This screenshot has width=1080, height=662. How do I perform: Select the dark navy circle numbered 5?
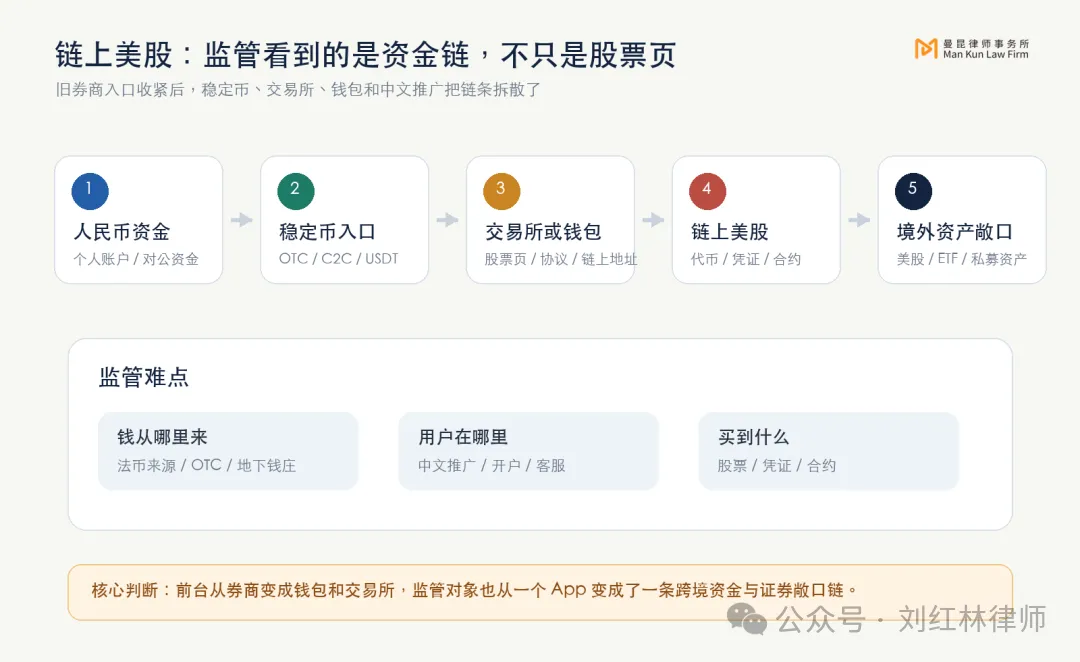click(913, 191)
